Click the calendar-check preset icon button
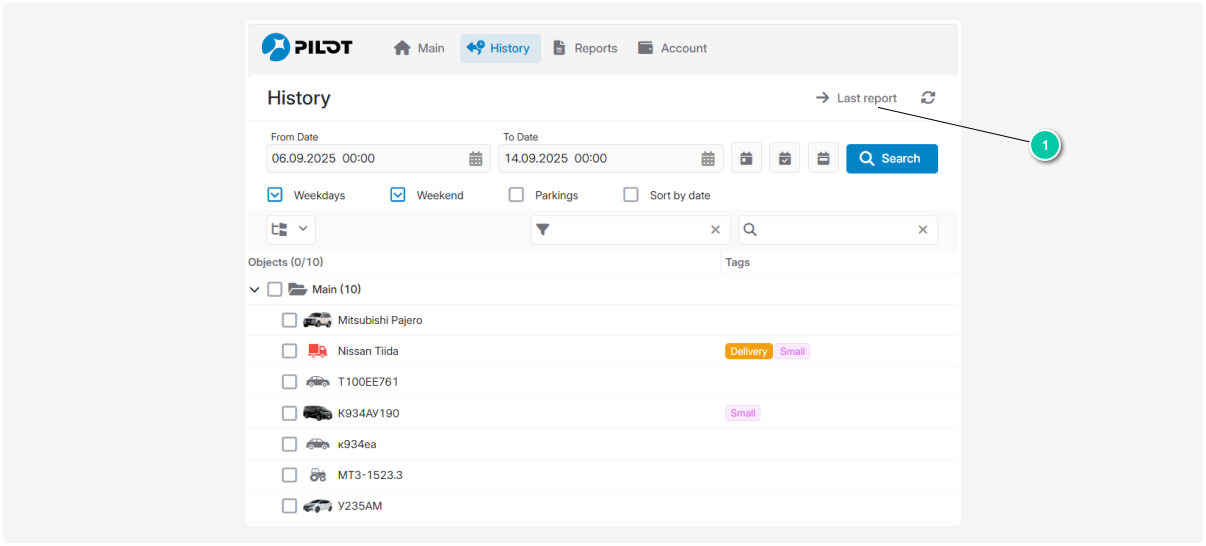Image resolution: width=1206 pixels, height=546 pixels. pyautogui.click(x=785, y=158)
